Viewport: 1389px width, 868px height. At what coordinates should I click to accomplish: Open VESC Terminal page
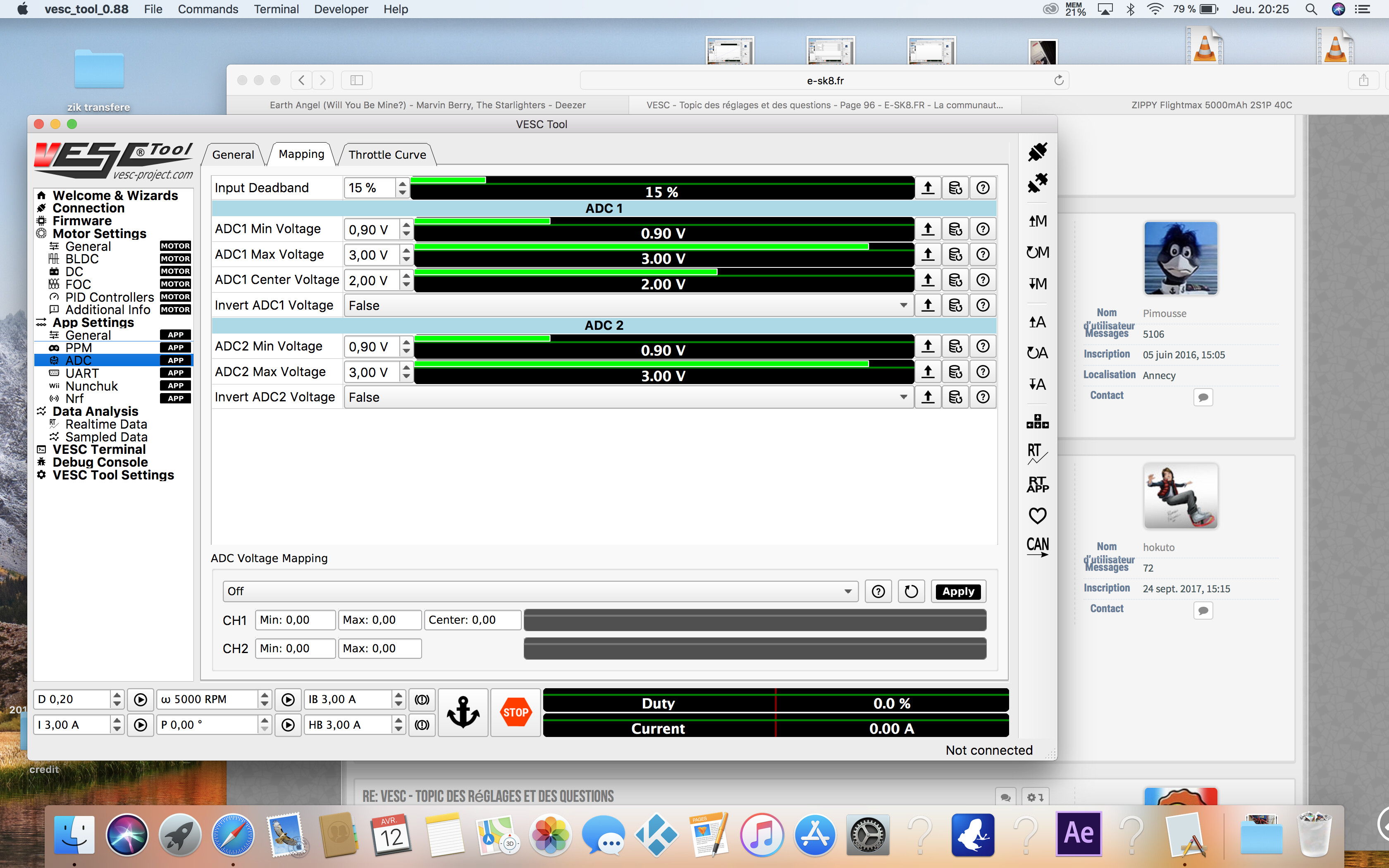click(99, 450)
